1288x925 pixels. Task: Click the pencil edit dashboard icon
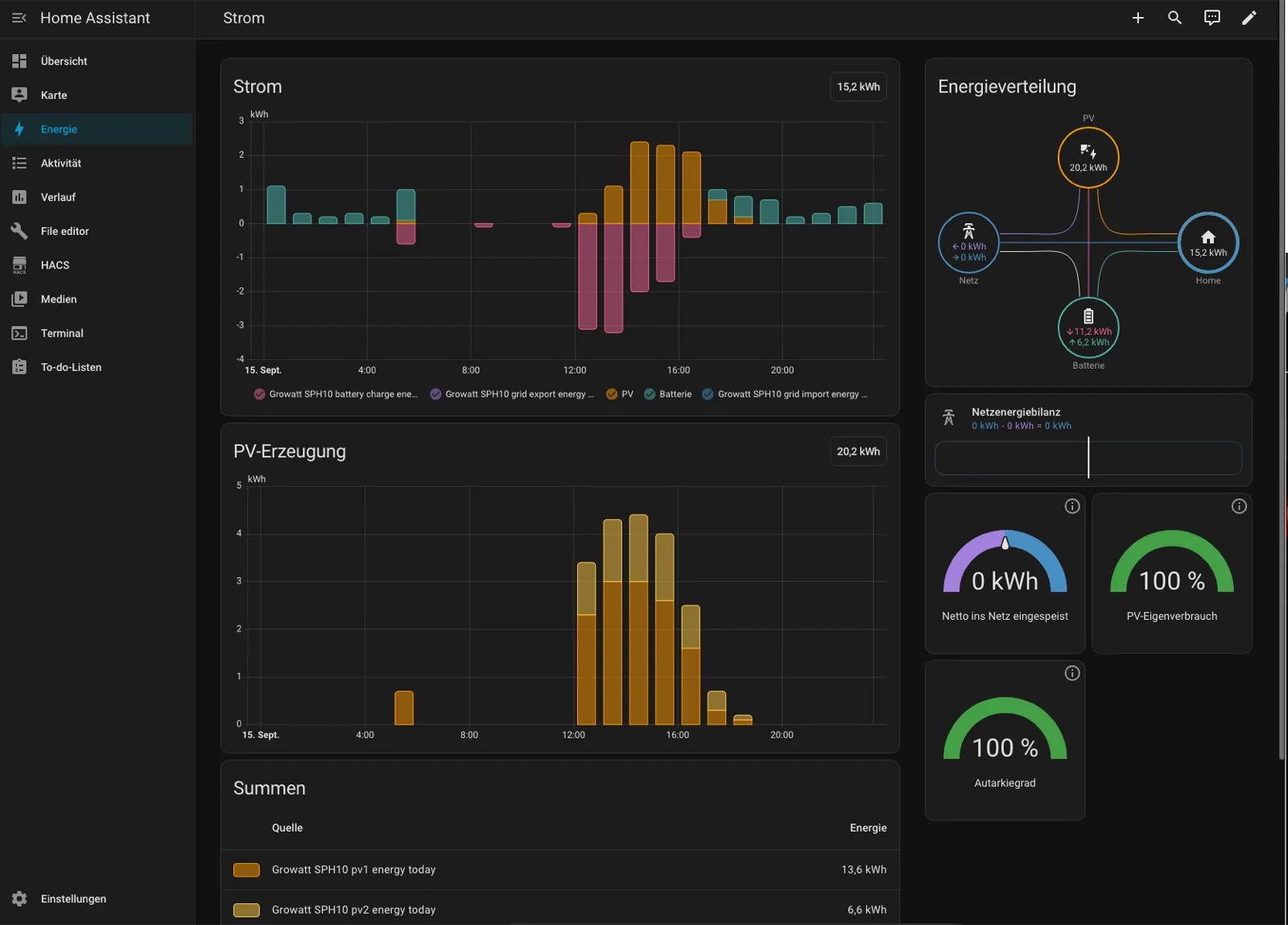(1249, 18)
